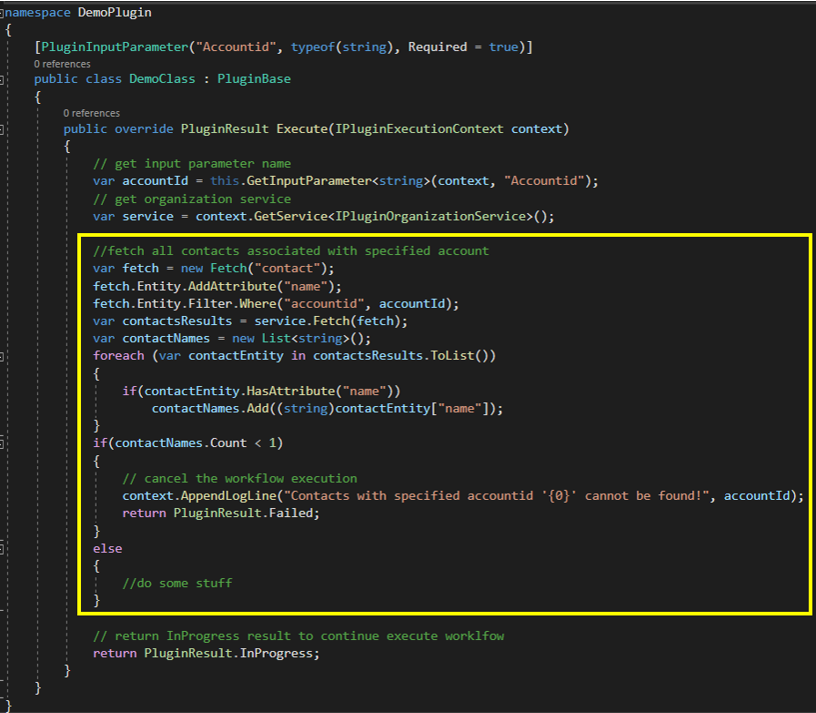Image resolution: width=816 pixels, height=713 pixels.
Task: Click comment '//fetch all contacts associated with specified account'
Action: coord(291,251)
